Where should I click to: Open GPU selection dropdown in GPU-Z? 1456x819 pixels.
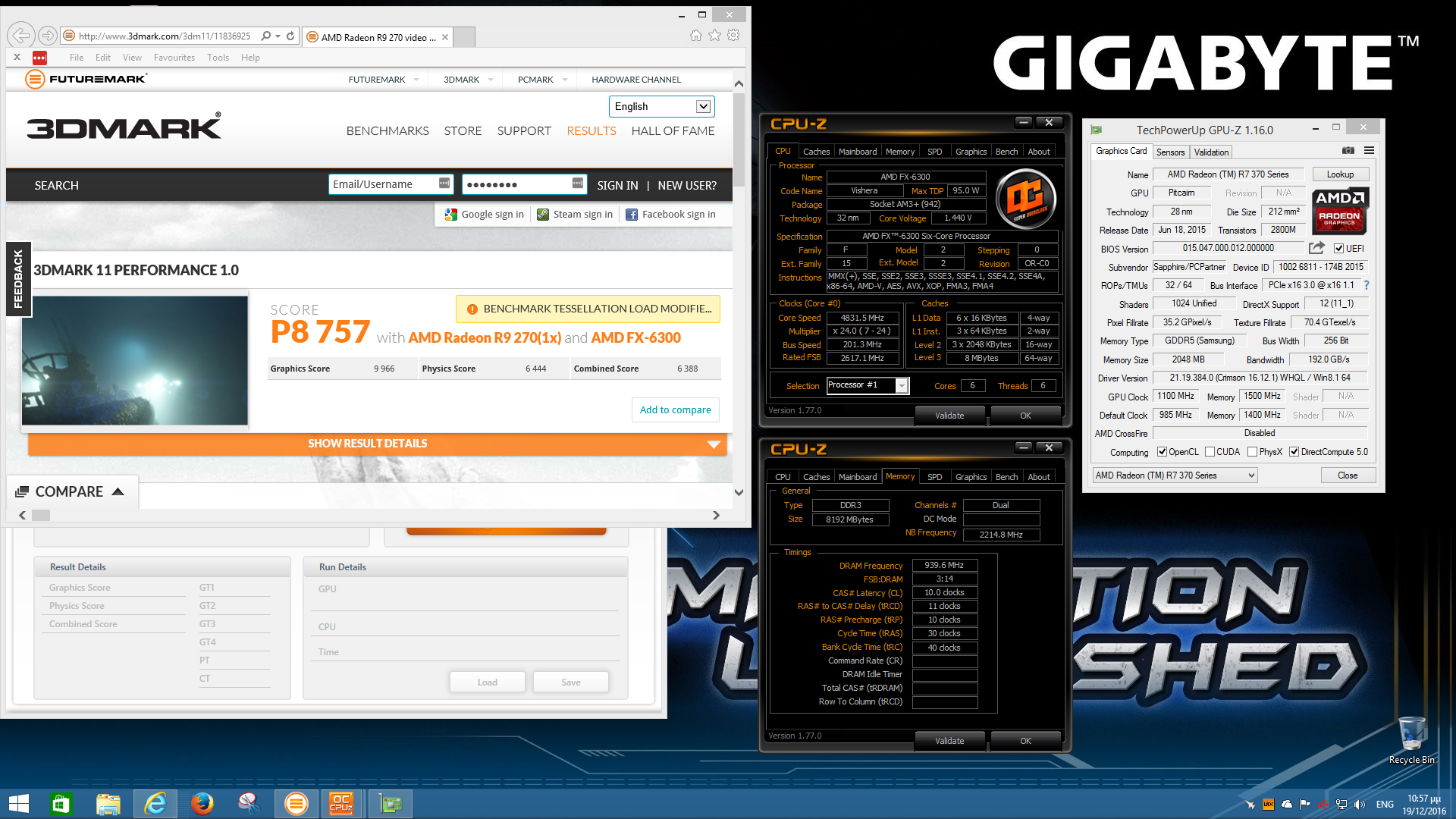(1175, 475)
